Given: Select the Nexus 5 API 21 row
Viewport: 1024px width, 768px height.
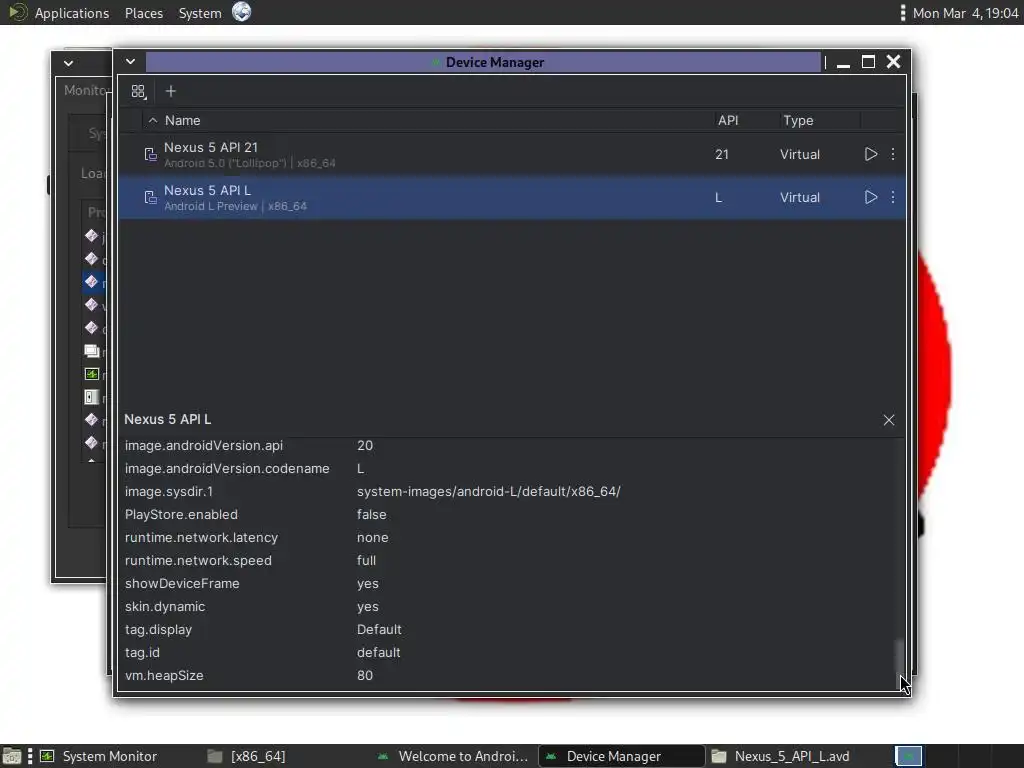Looking at the screenshot, I should [512, 154].
